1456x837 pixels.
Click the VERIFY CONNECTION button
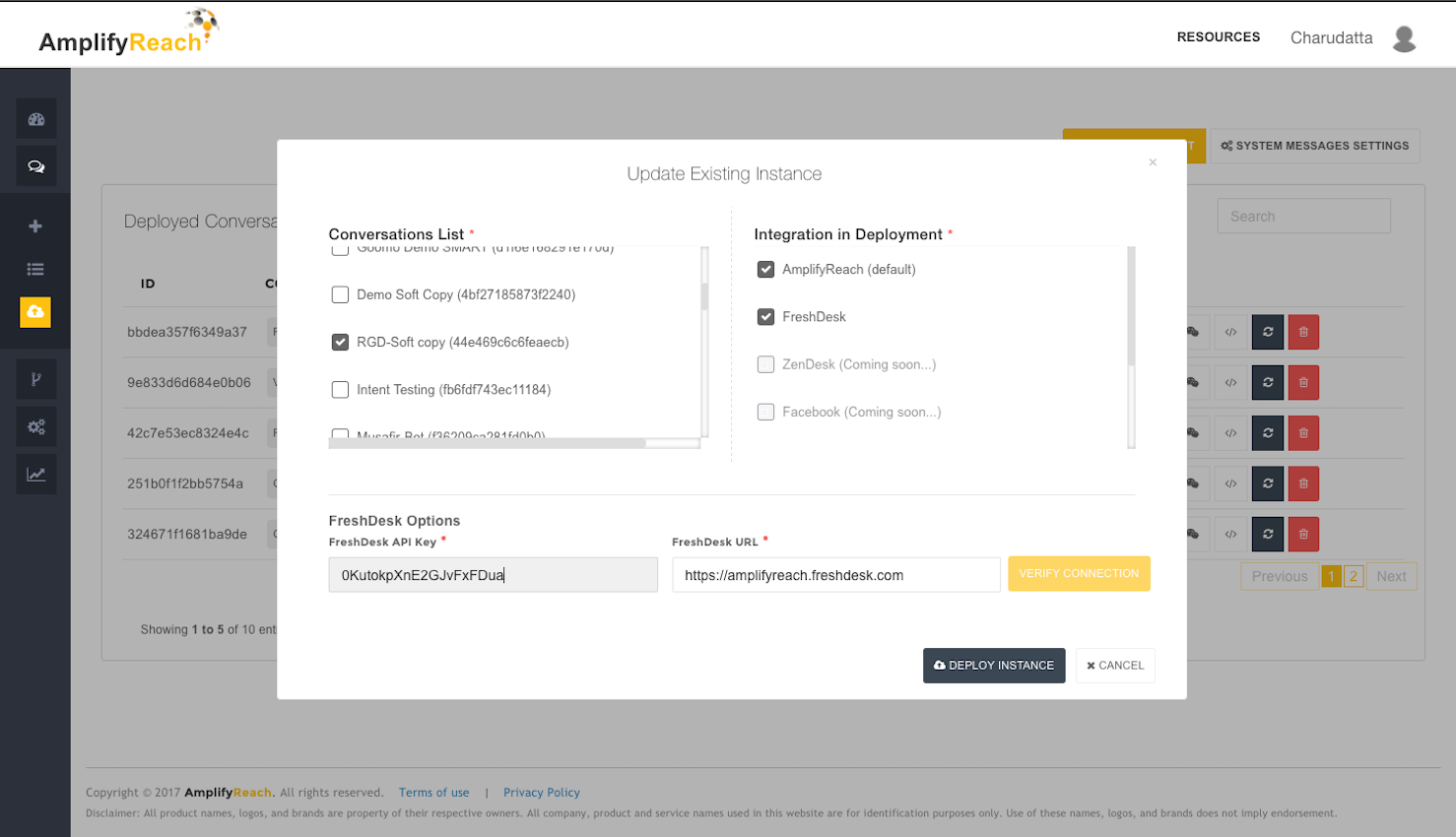tap(1079, 573)
